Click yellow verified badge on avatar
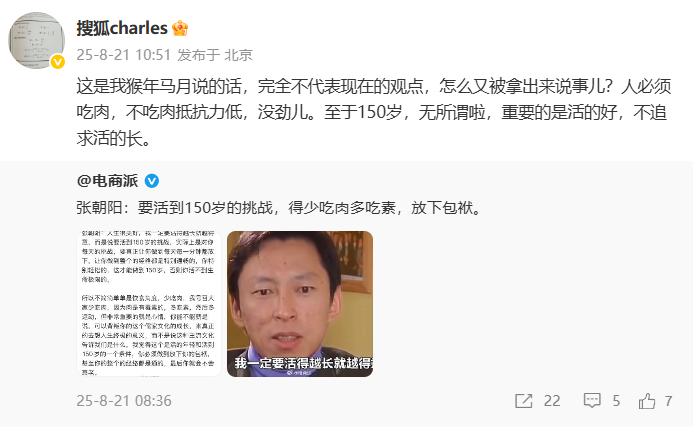The image size is (693, 440). pyautogui.click(x=57, y=62)
